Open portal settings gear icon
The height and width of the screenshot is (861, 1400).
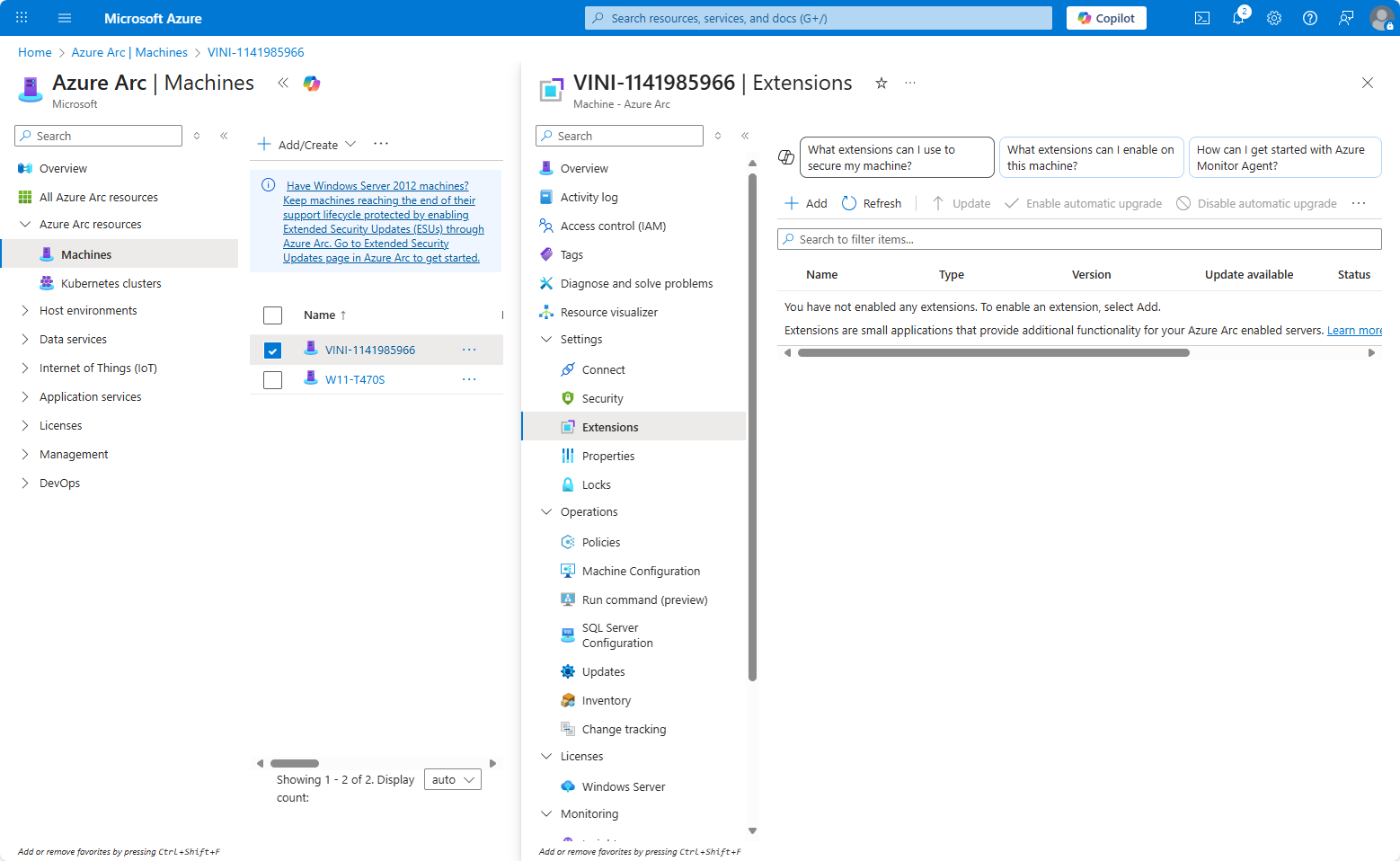[1274, 18]
